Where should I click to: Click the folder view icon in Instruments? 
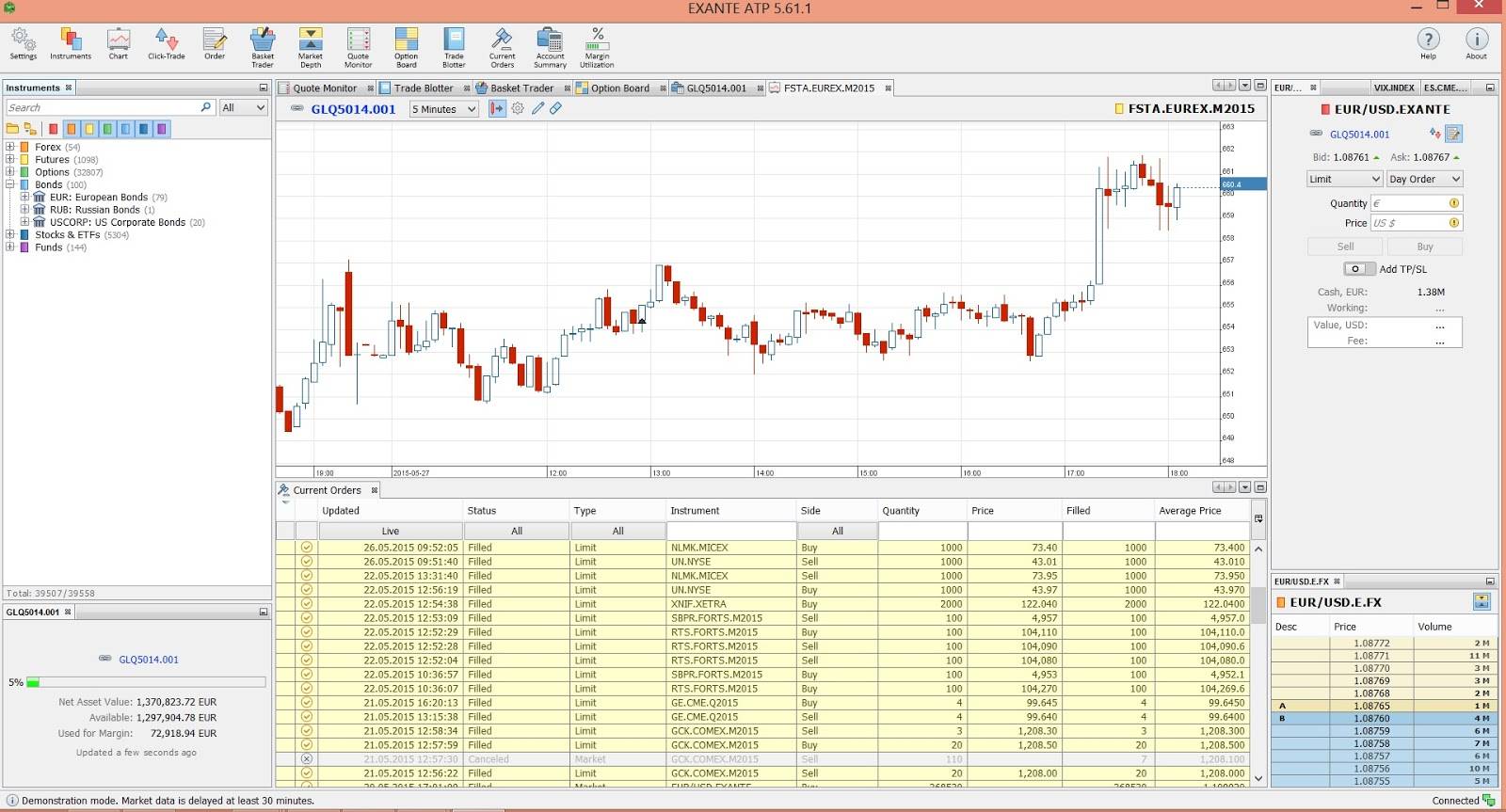click(x=12, y=129)
